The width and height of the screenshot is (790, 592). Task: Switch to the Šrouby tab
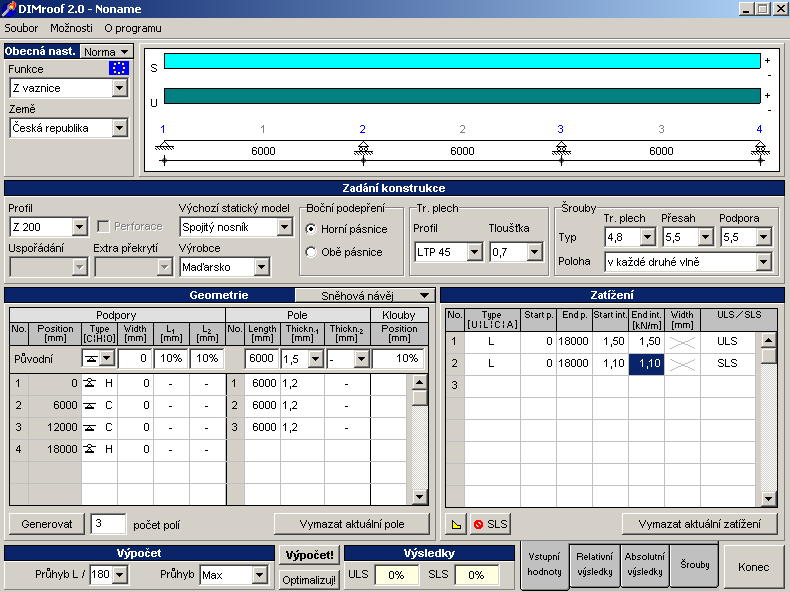(694, 564)
